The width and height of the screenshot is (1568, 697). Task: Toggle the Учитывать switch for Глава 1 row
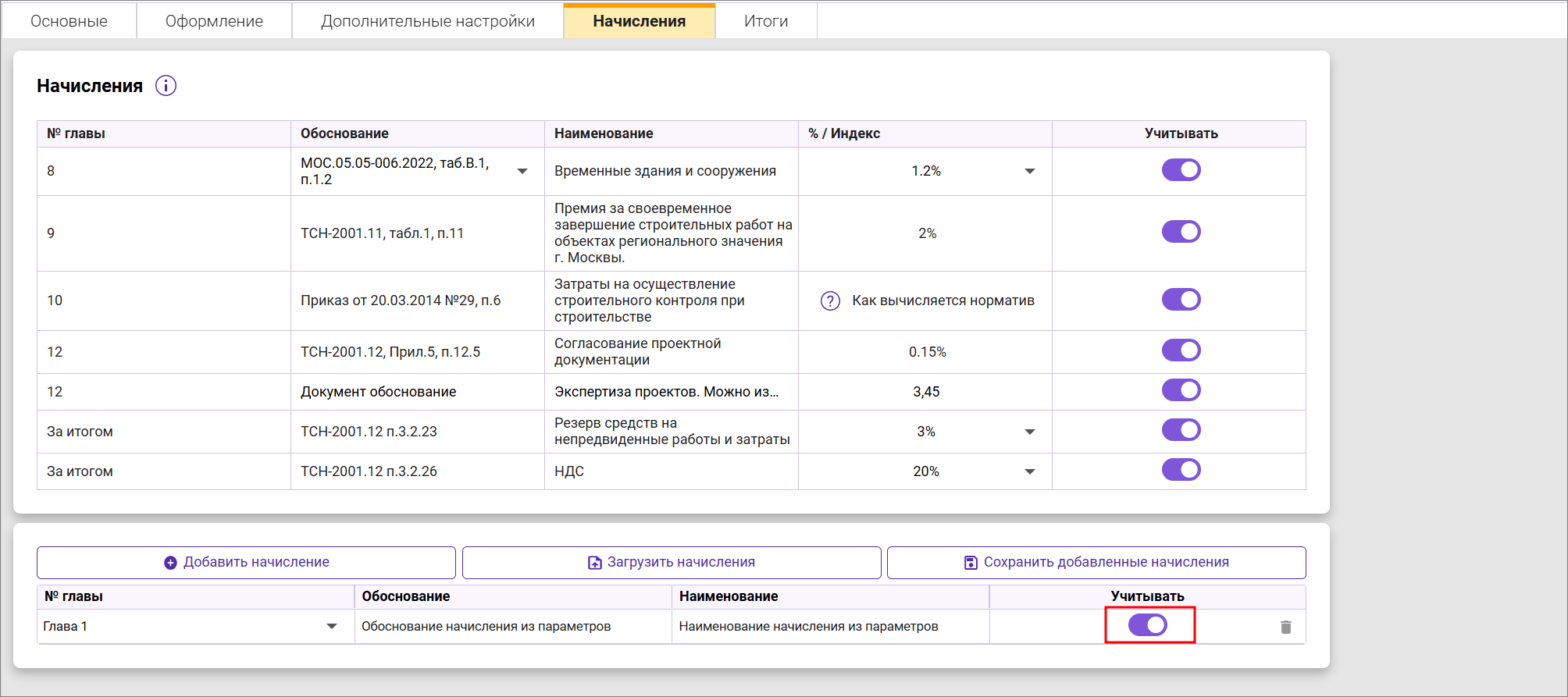[1147, 625]
